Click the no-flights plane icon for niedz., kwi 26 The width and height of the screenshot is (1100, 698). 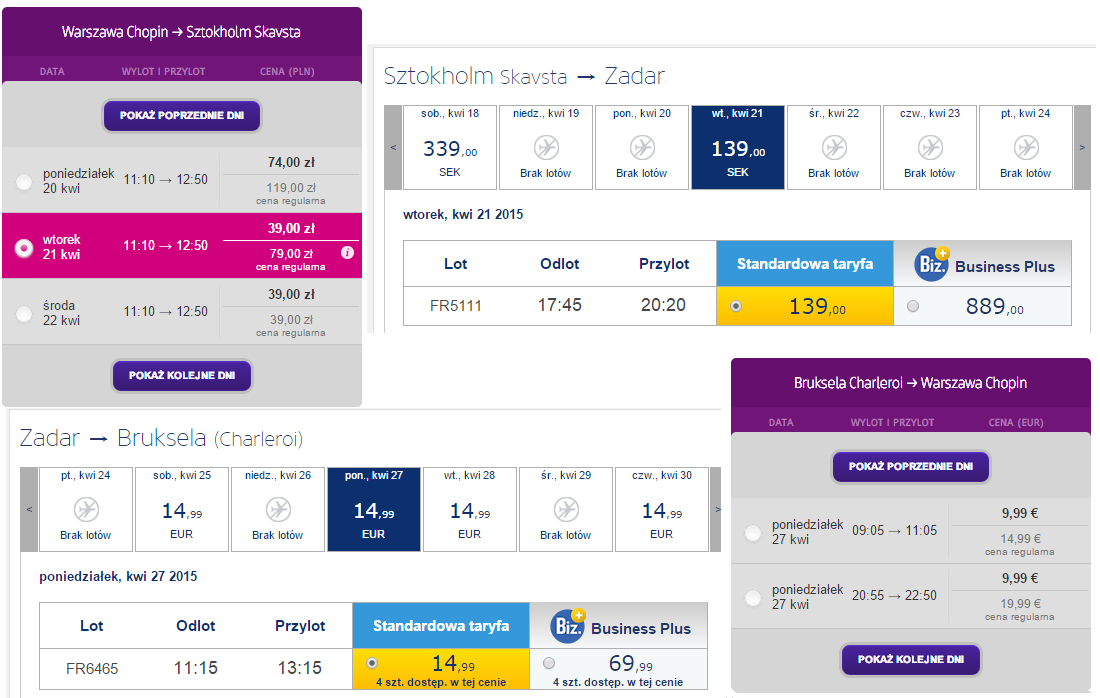click(x=279, y=510)
